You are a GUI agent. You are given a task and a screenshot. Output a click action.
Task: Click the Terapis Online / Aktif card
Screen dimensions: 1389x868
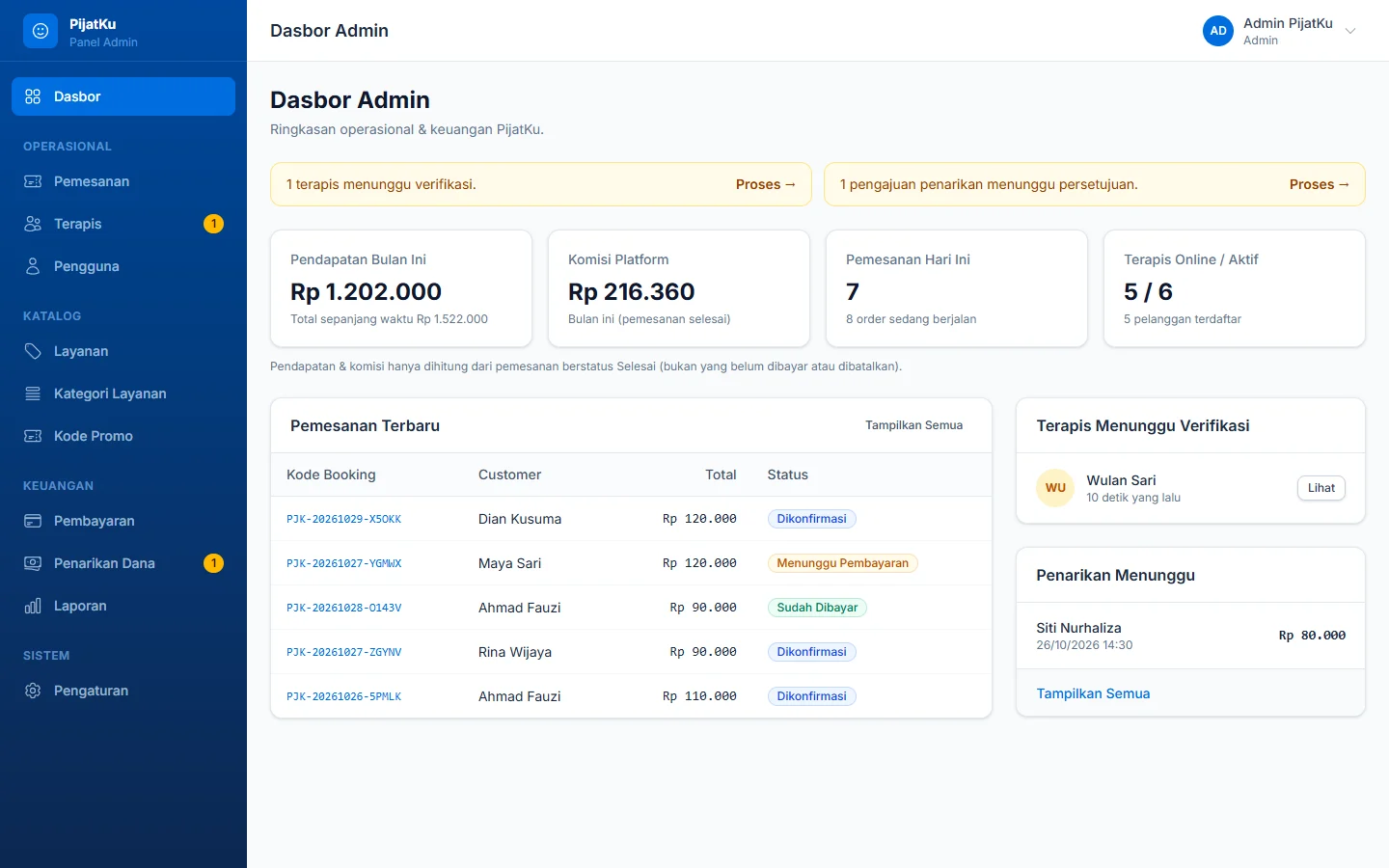[1235, 288]
